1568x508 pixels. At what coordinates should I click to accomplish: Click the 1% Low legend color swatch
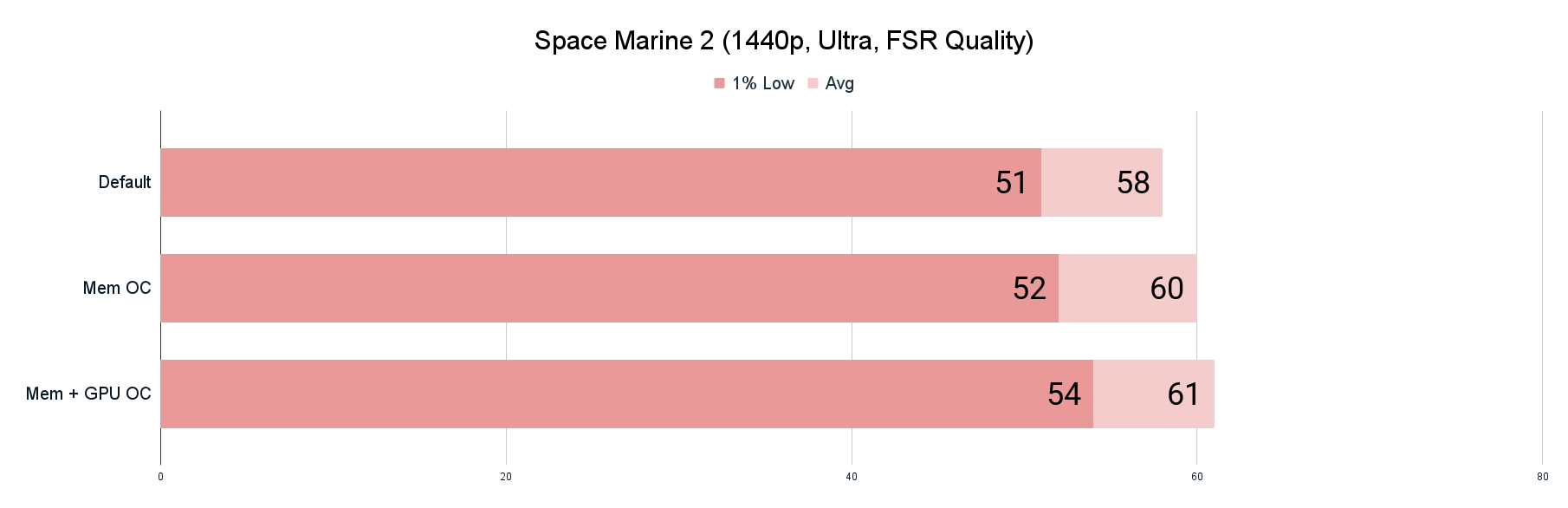tap(719, 83)
